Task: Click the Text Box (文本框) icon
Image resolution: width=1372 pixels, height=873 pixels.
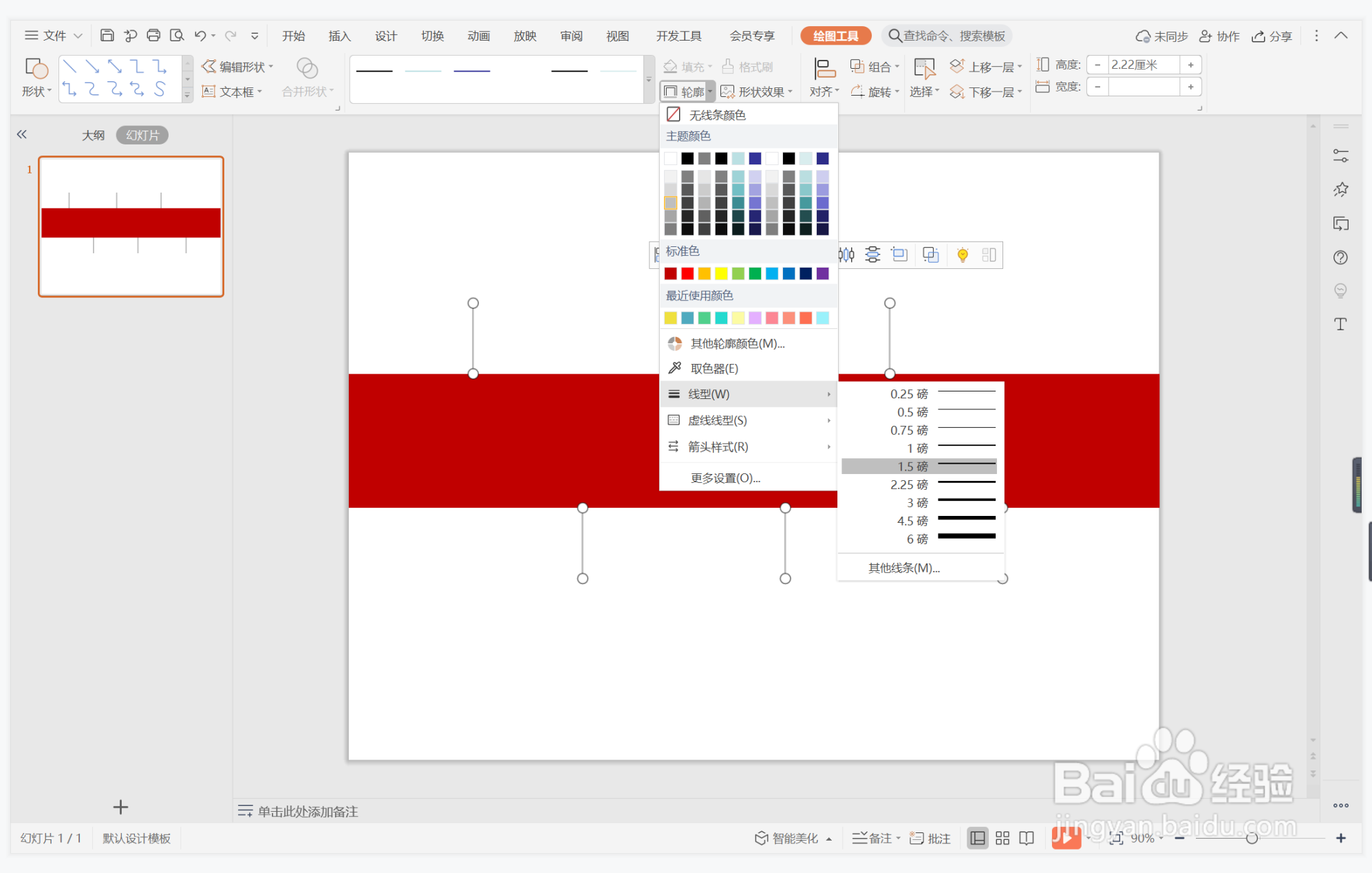Action: [x=208, y=91]
